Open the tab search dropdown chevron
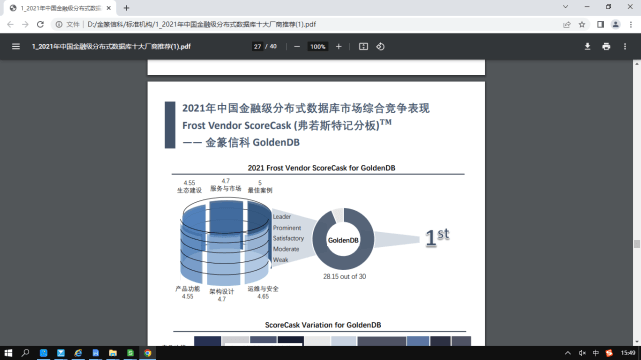Image resolution: width=641 pixels, height=360 pixels. (x=565, y=7)
